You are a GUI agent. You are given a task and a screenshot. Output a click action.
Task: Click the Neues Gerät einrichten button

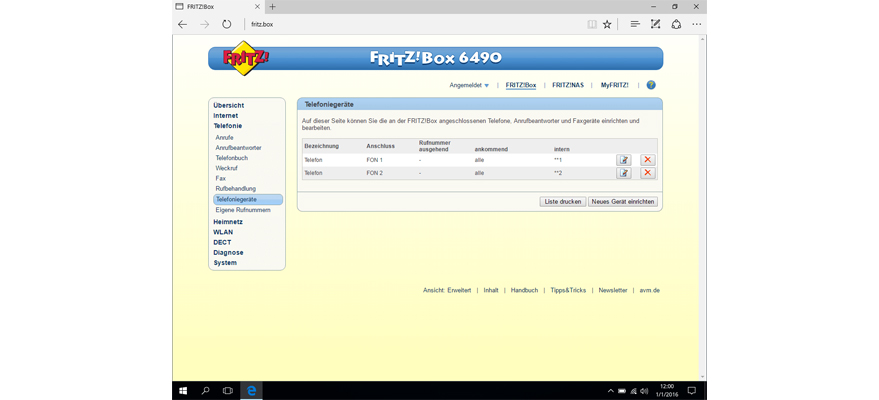[622, 201]
